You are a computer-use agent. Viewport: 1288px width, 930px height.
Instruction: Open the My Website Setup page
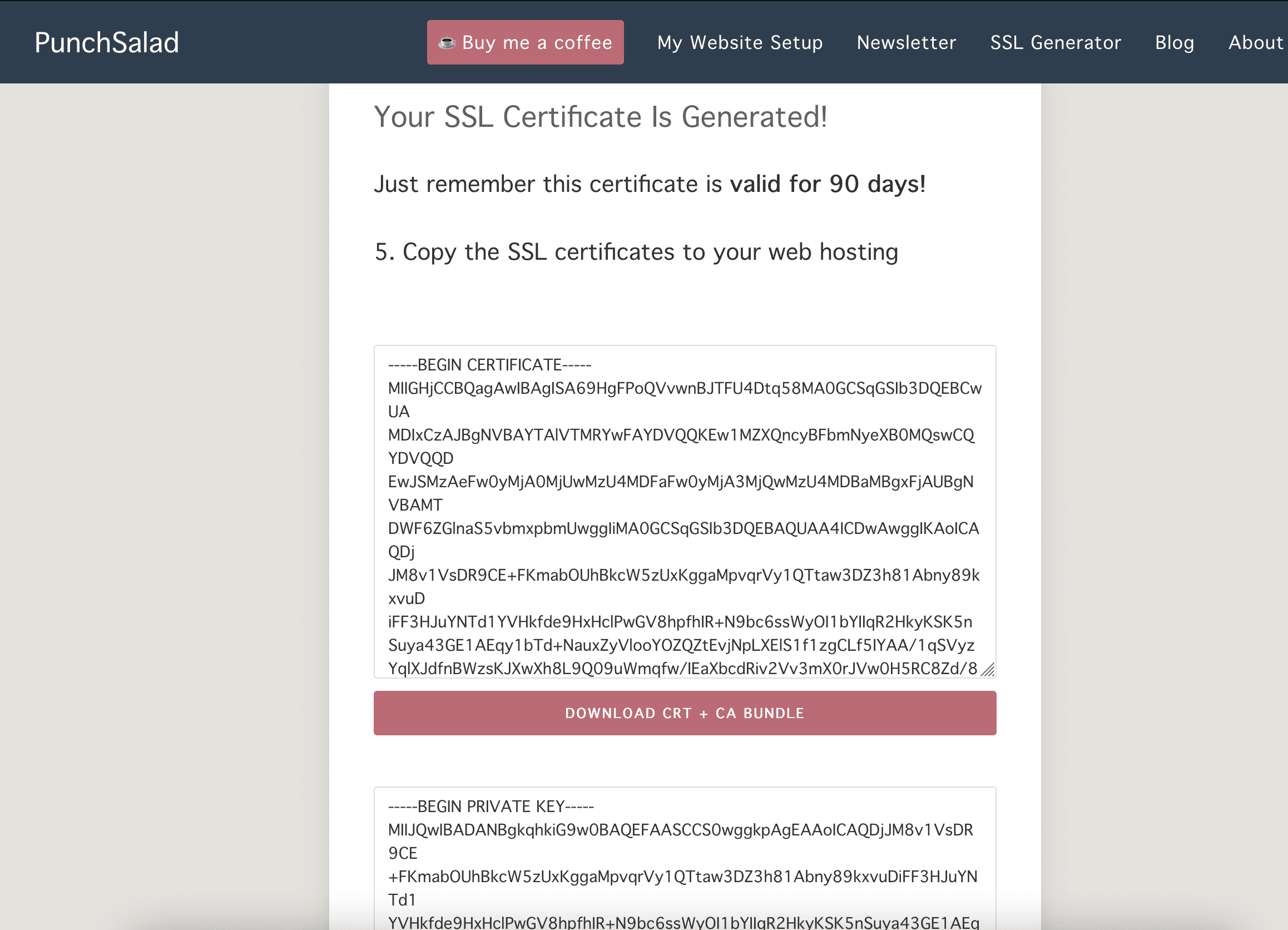tap(740, 43)
